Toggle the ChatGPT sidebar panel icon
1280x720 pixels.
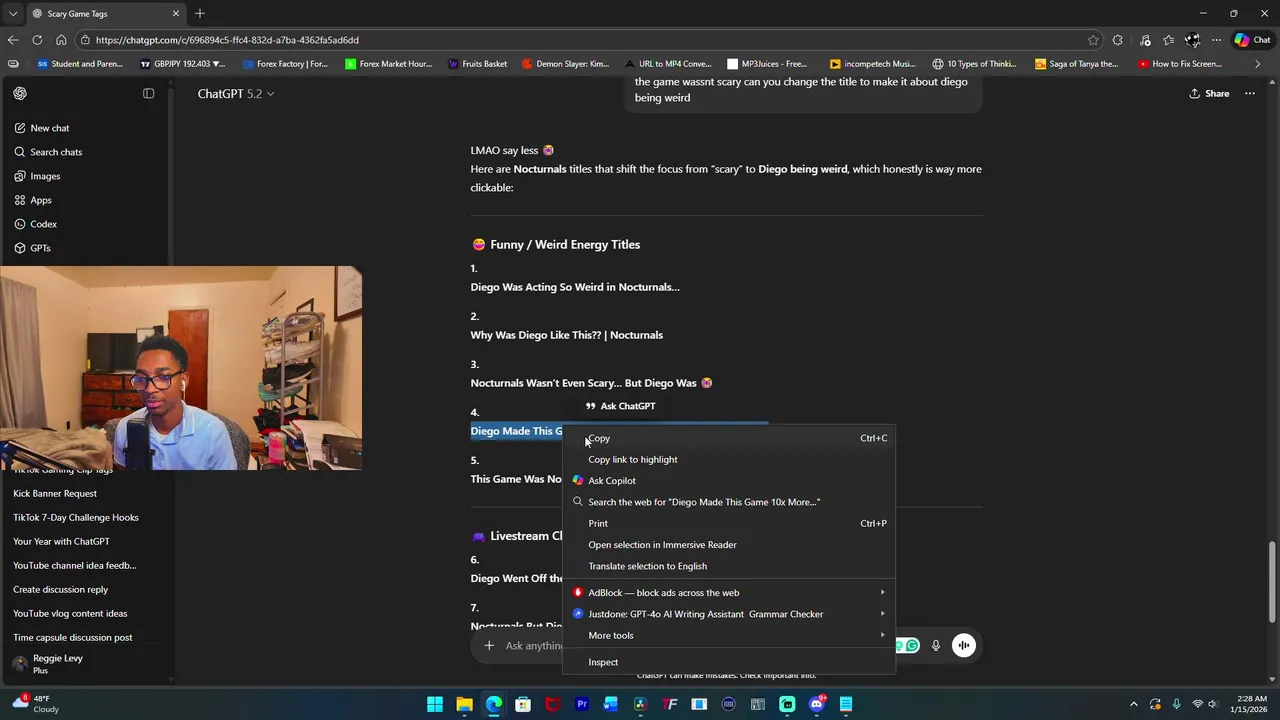pyautogui.click(x=149, y=93)
